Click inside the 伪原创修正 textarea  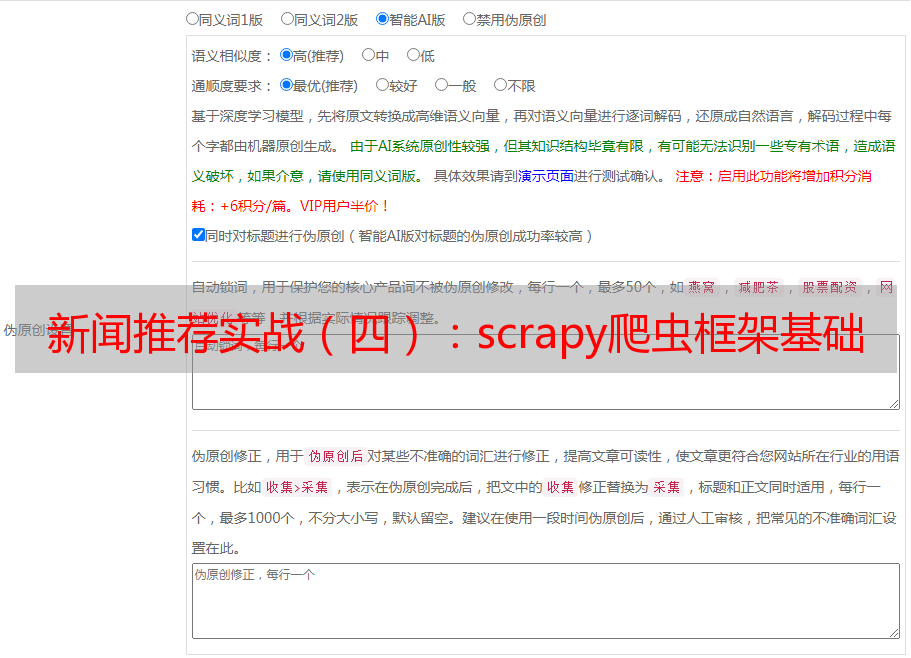click(546, 601)
